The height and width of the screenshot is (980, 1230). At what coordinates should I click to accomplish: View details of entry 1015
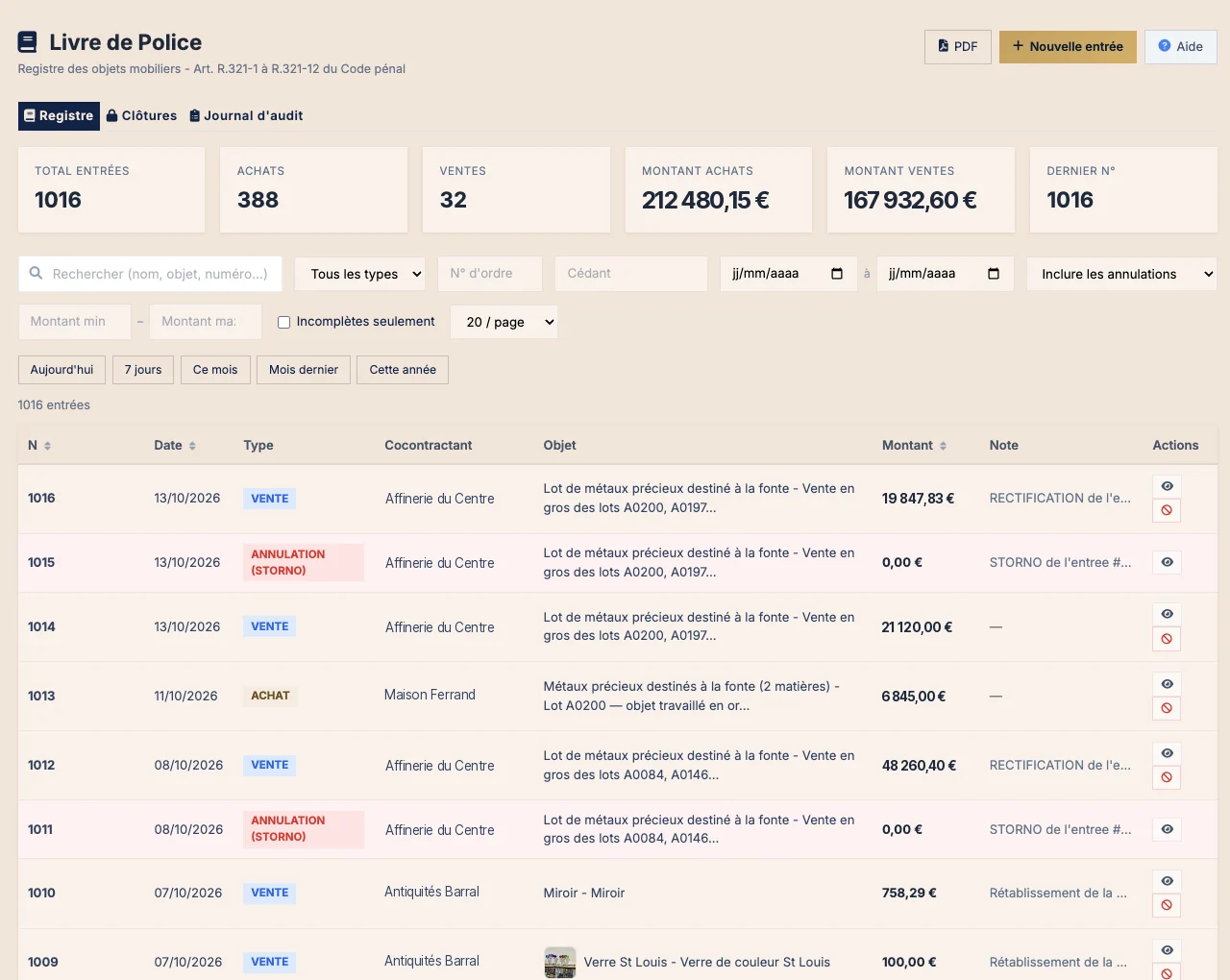click(x=1167, y=562)
